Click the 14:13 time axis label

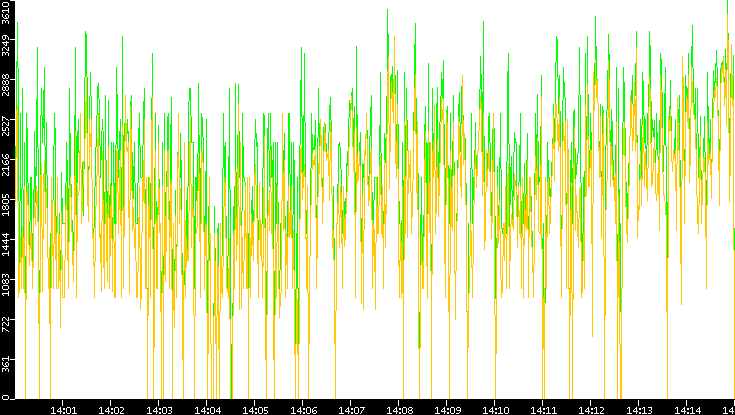click(x=639, y=410)
